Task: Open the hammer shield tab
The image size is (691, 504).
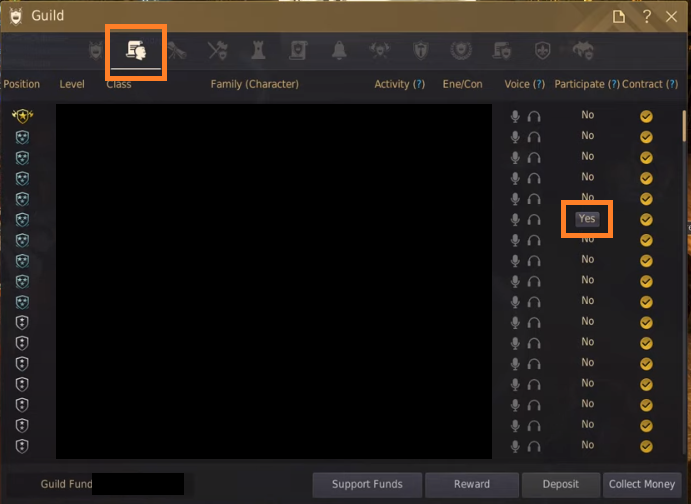Action: 421,51
